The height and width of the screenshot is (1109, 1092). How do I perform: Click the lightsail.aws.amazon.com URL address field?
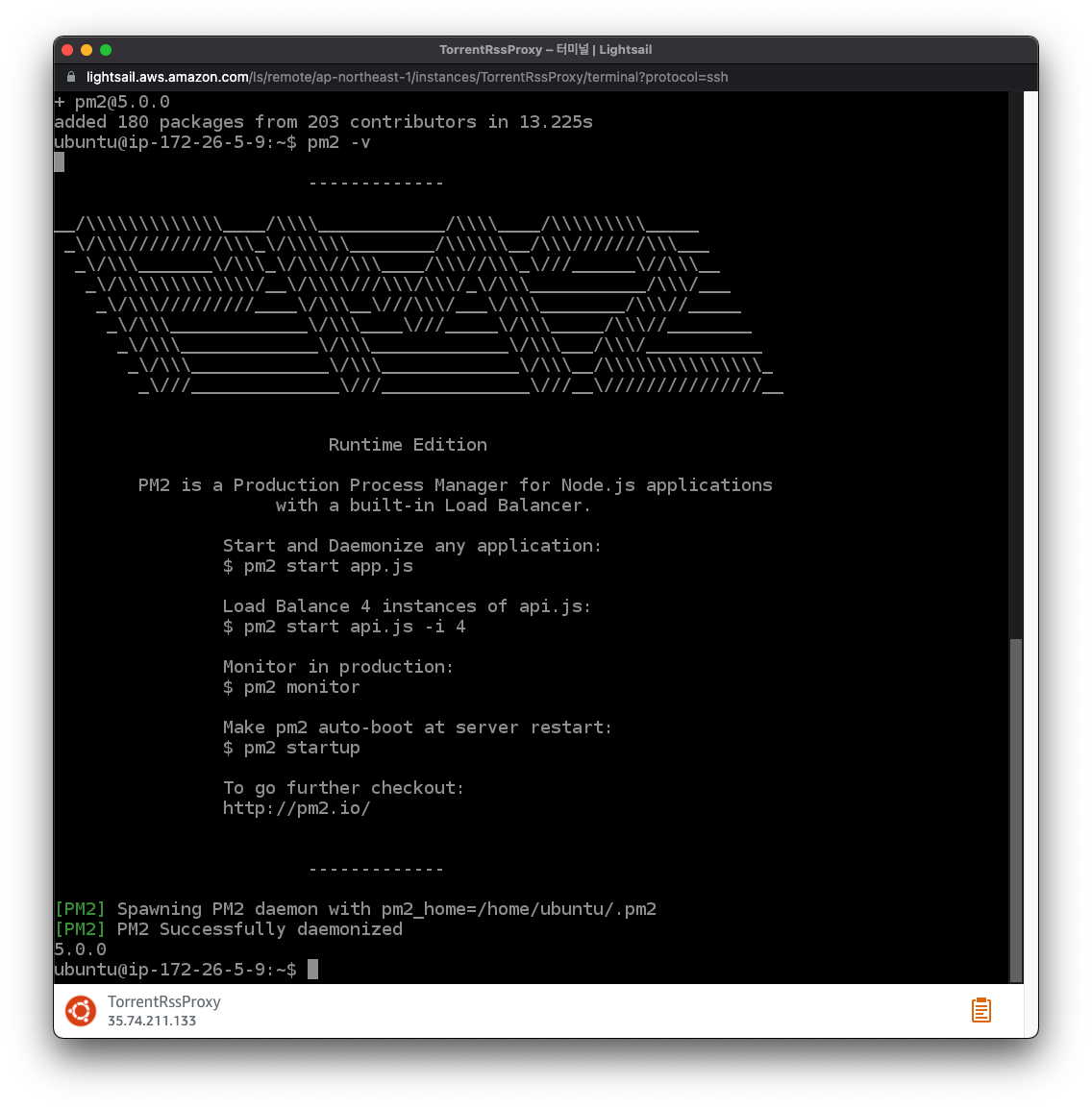click(407, 77)
